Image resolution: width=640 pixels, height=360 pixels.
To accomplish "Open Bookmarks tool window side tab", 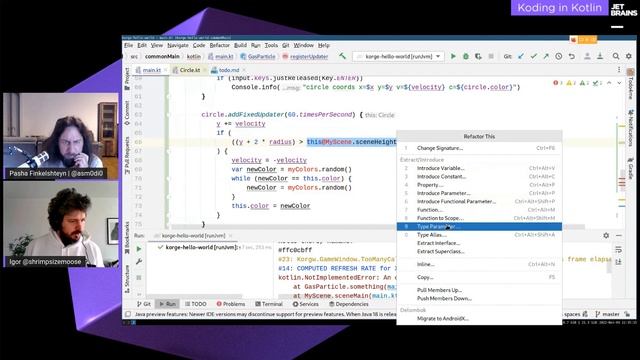I will pos(127,238).
